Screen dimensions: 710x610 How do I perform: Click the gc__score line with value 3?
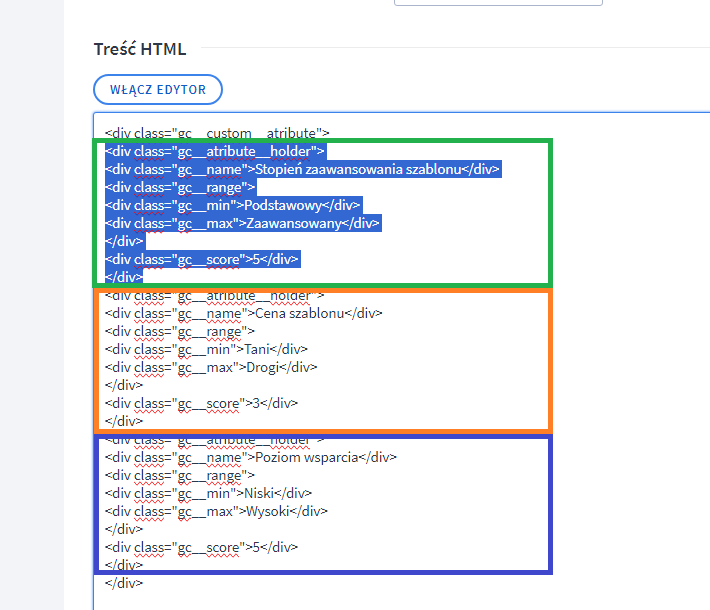click(201, 403)
